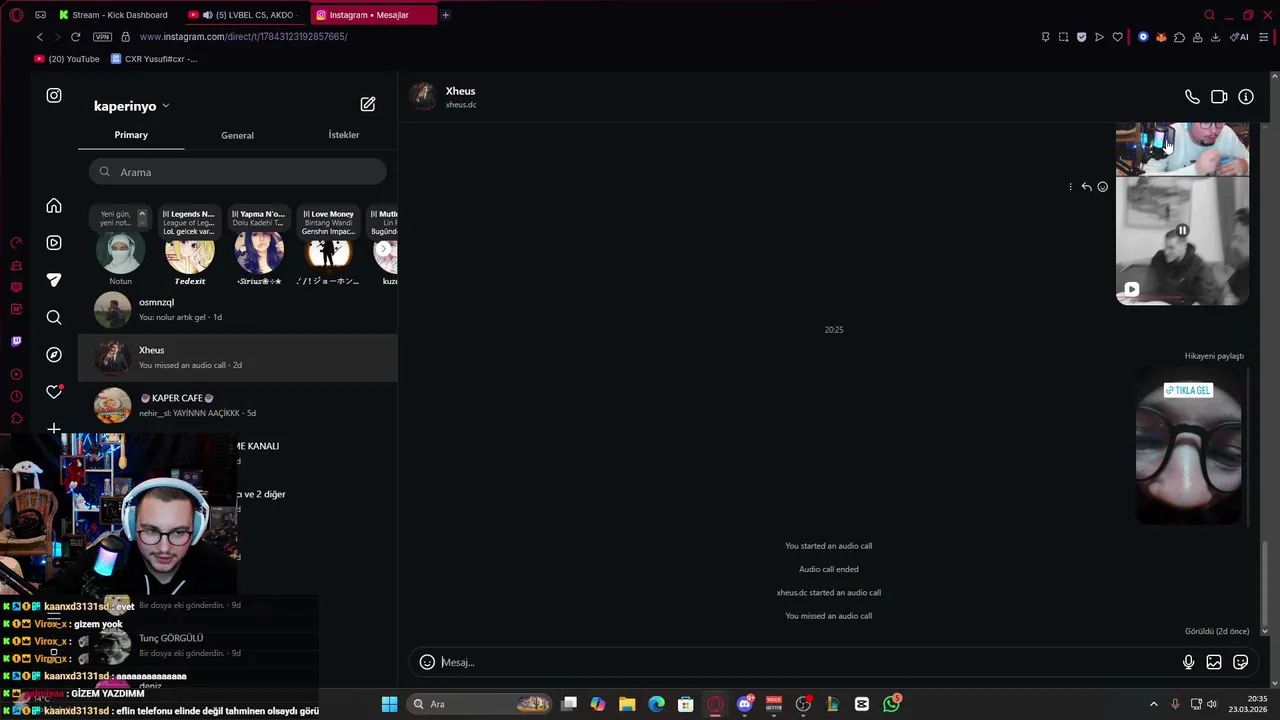Open Reels icon in Instagram sidebar

[x=54, y=243]
